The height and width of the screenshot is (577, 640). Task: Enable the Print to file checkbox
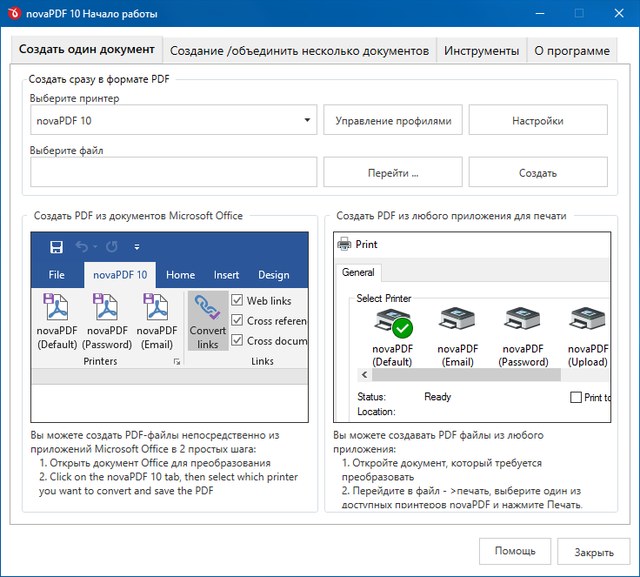575,397
